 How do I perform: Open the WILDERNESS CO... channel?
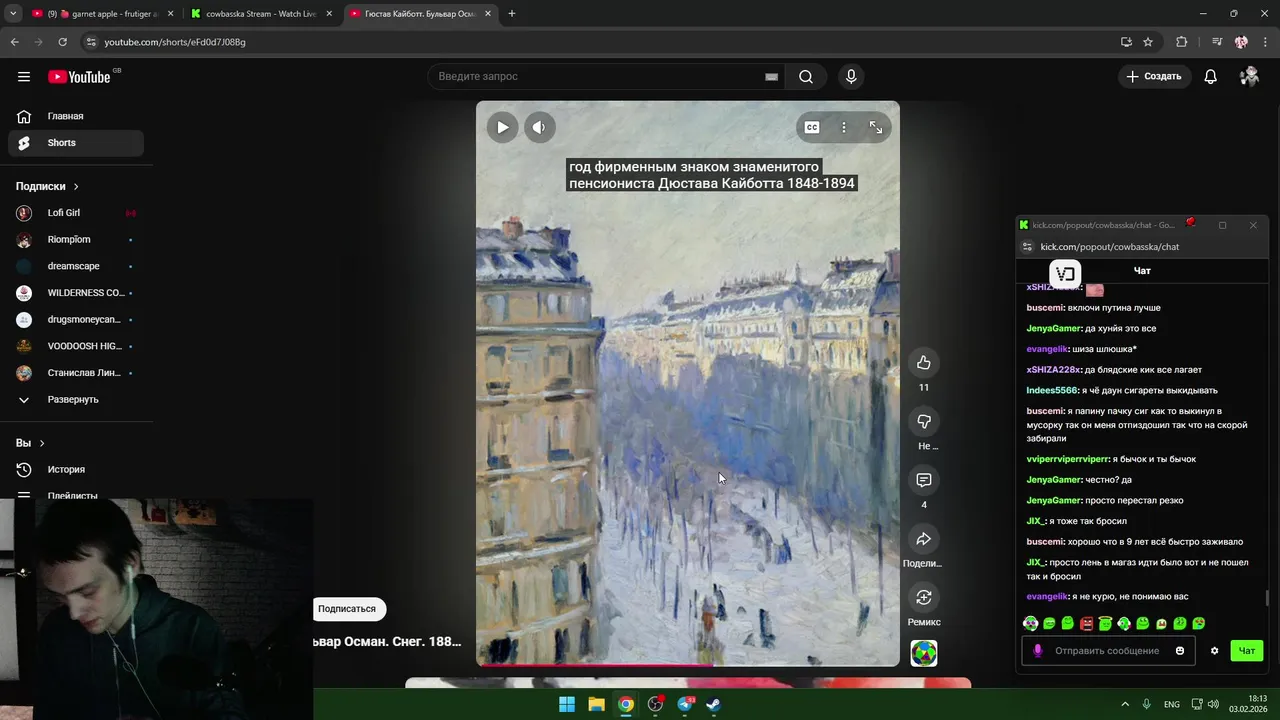point(76,293)
